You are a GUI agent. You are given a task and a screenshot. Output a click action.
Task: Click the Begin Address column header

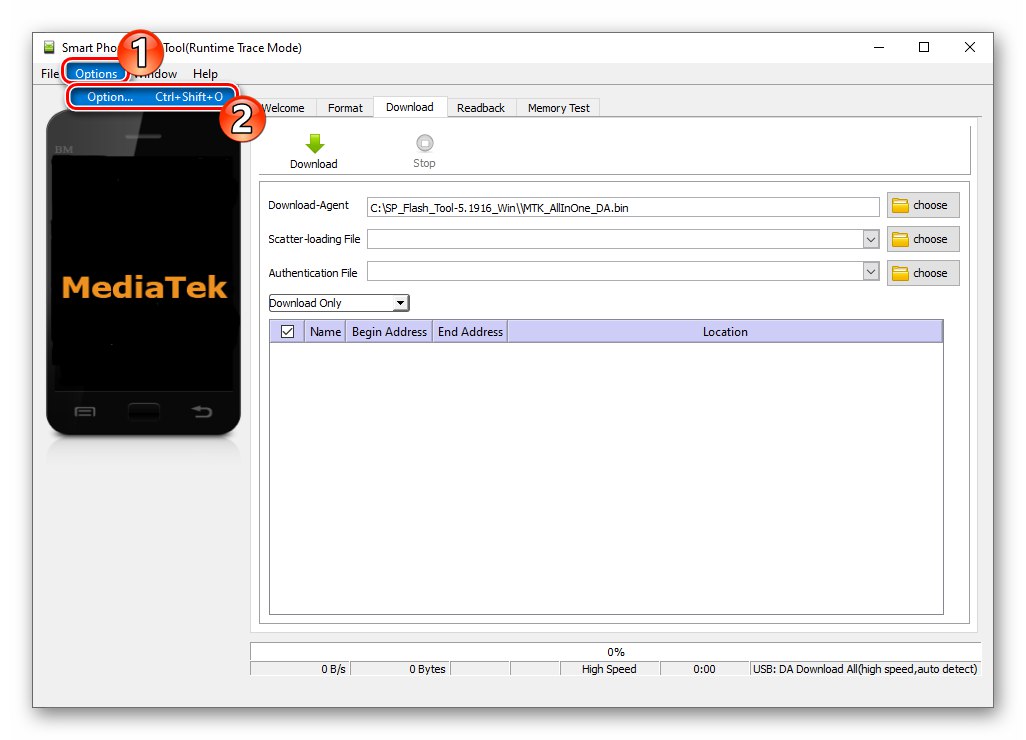(x=389, y=332)
